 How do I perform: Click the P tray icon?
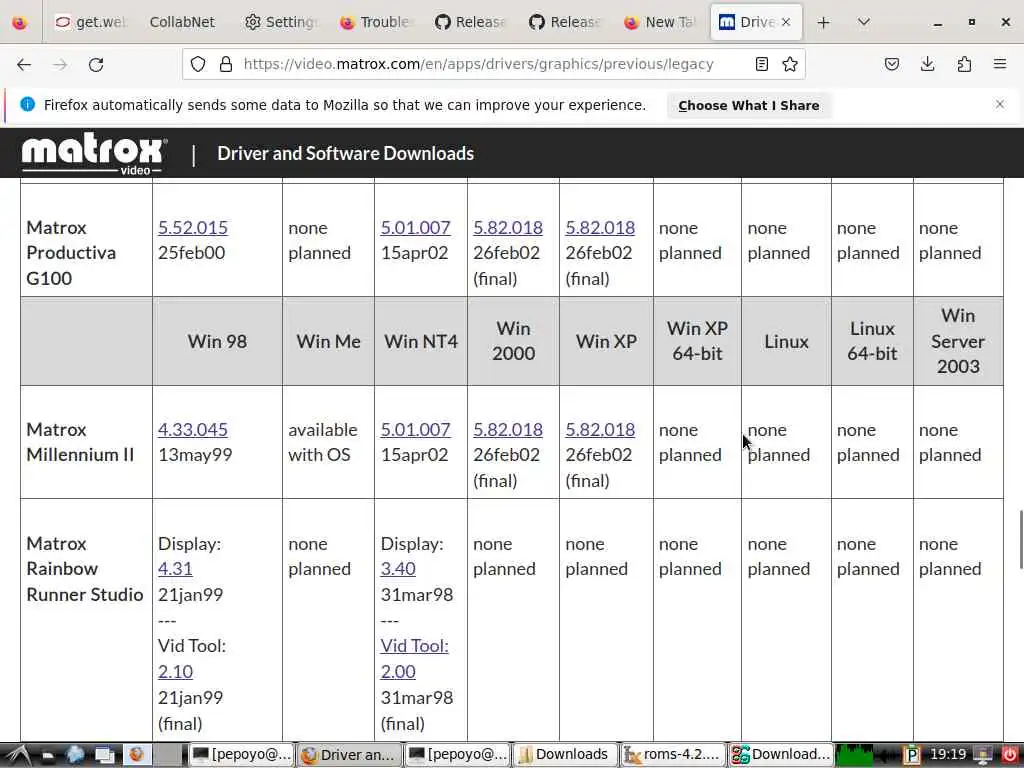[x=912, y=755]
